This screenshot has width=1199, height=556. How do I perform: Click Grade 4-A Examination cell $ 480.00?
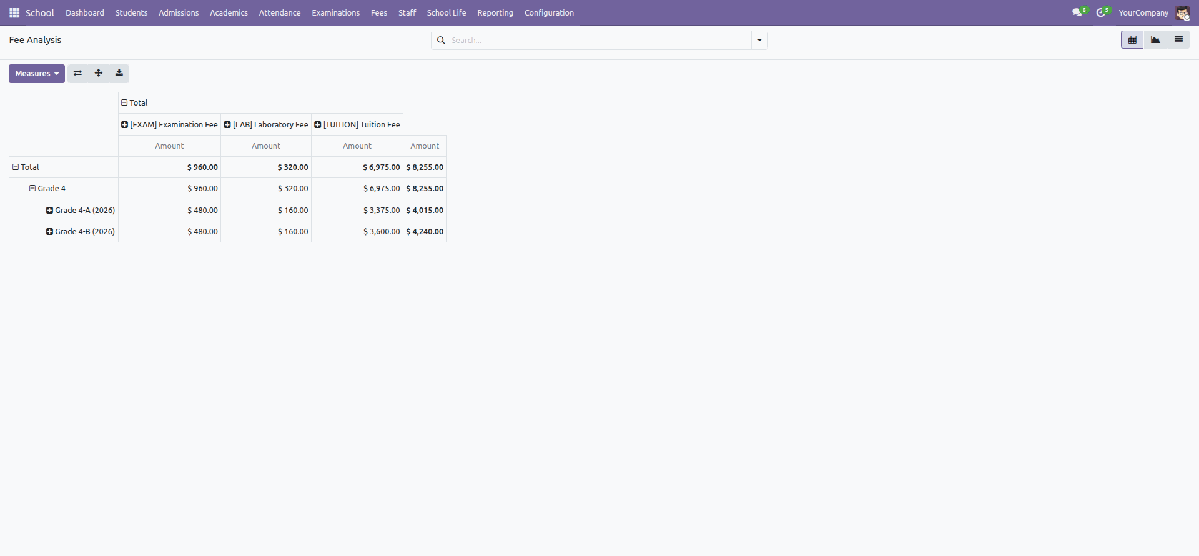170,210
